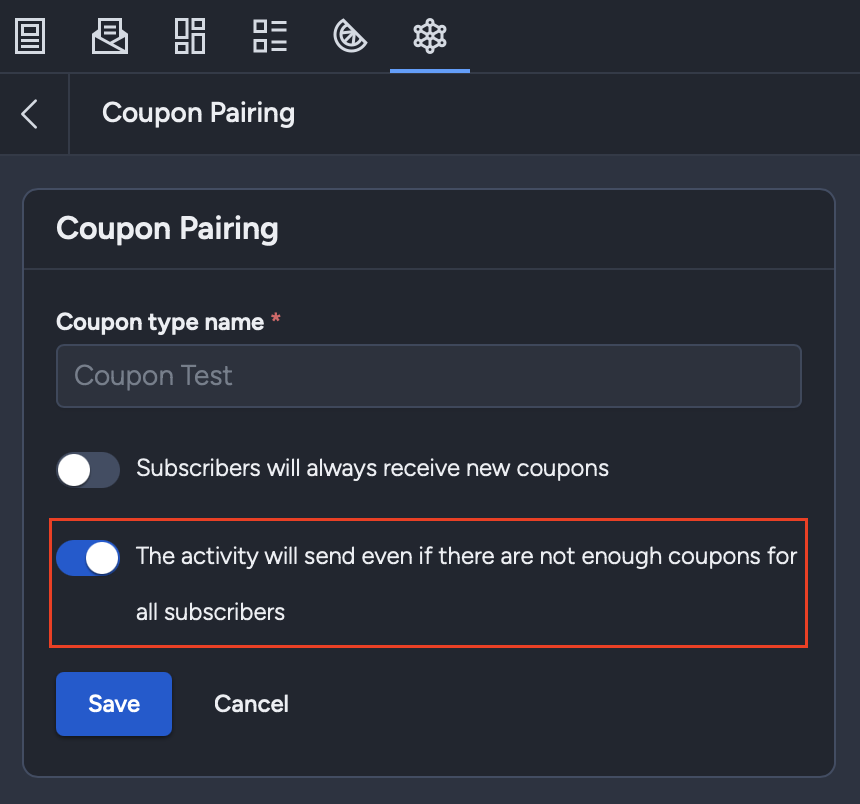Disable the 'activity will send' coupon toggle
This screenshot has height=804, width=860.
[88, 558]
